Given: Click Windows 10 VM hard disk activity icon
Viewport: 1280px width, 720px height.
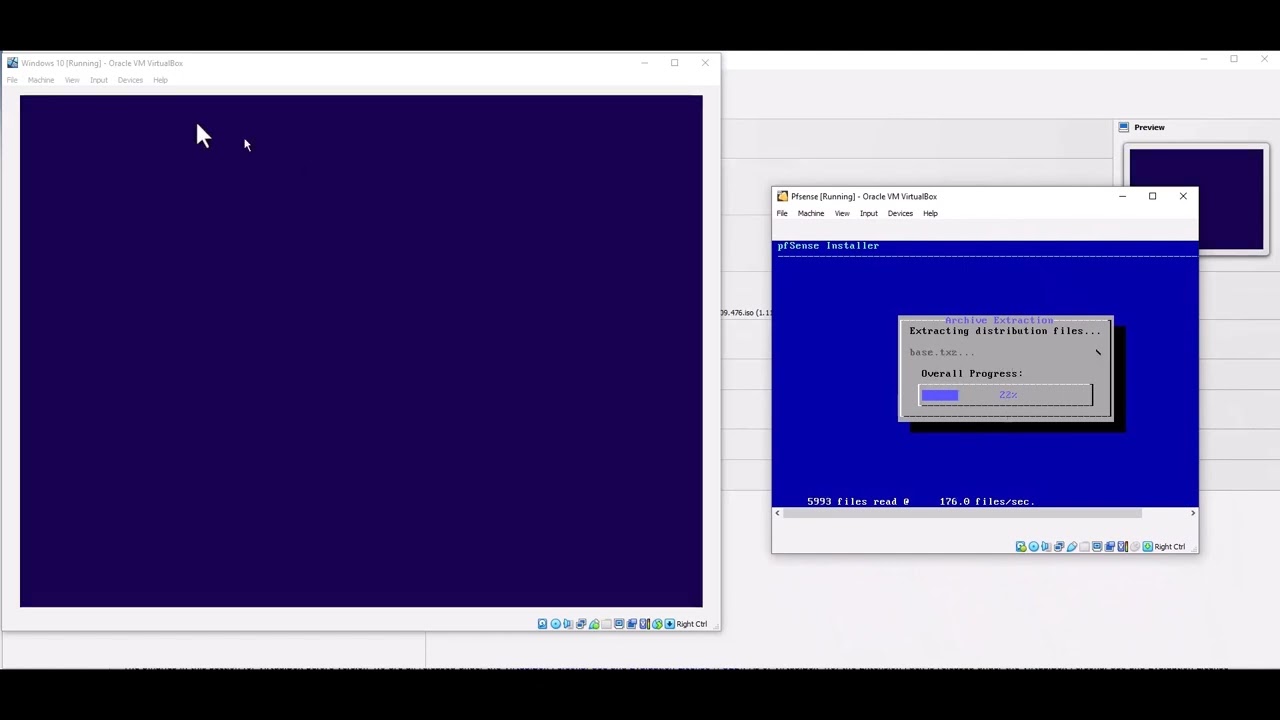Looking at the screenshot, I should [x=543, y=624].
